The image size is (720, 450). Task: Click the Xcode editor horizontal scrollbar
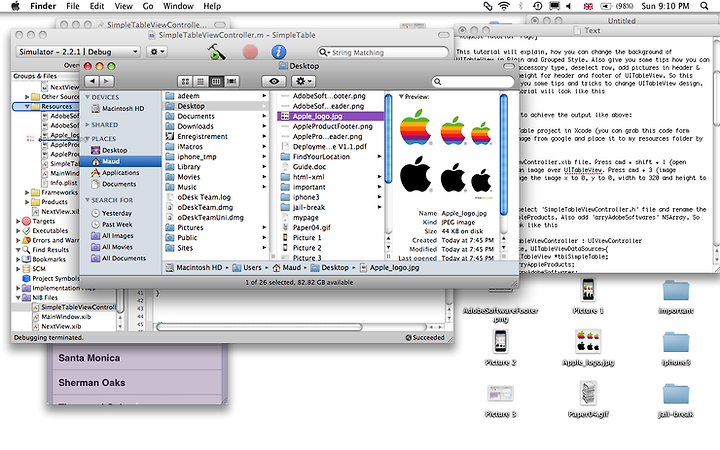click(259, 327)
